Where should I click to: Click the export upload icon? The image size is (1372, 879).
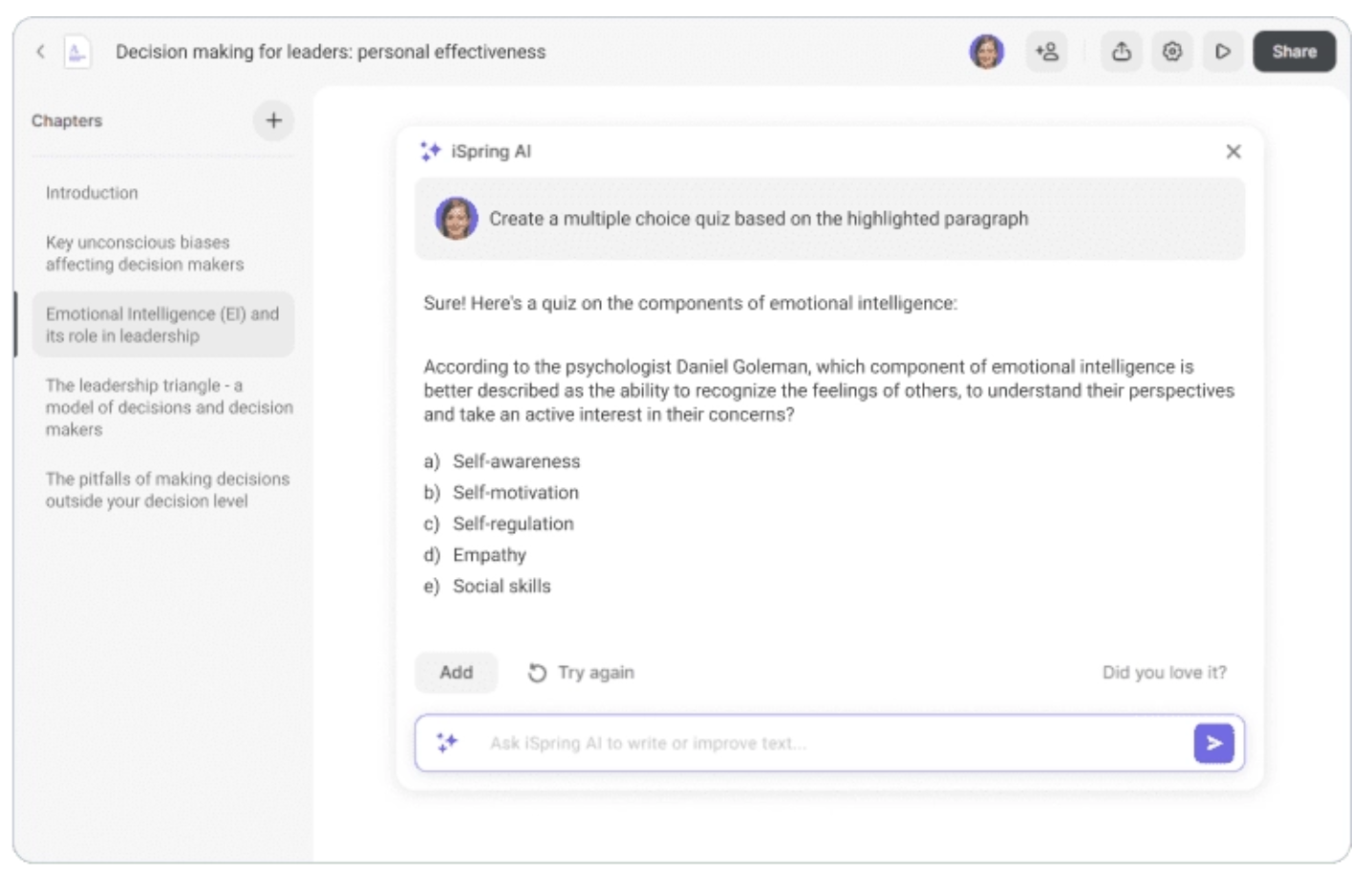click(x=1122, y=52)
